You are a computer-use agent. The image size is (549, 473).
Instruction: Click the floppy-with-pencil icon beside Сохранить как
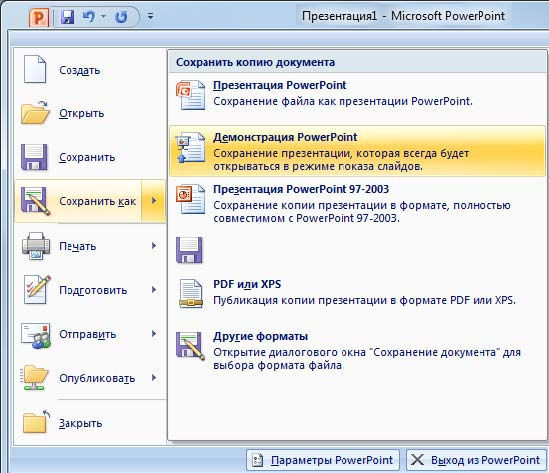pos(35,201)
